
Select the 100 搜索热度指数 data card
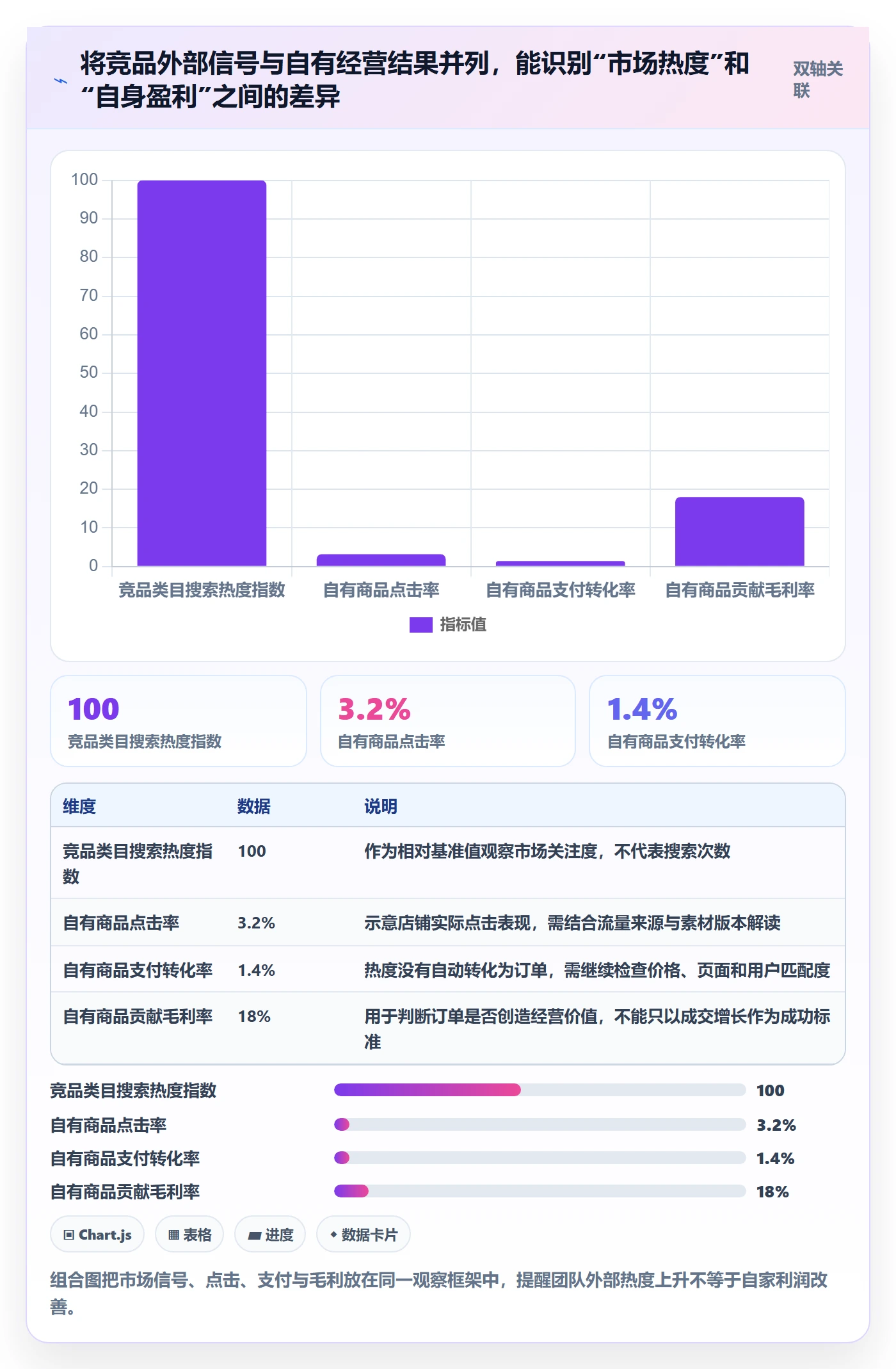click(179, 721)
